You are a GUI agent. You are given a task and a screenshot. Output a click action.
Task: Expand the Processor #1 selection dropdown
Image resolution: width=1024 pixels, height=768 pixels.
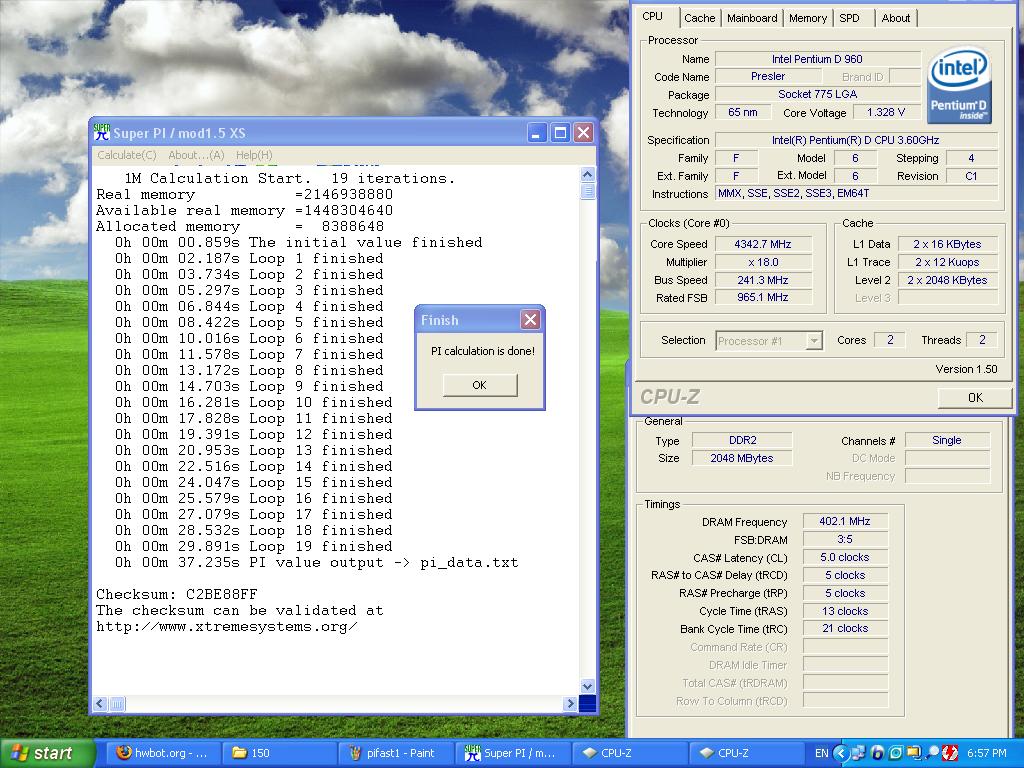[x=813, y=340]
